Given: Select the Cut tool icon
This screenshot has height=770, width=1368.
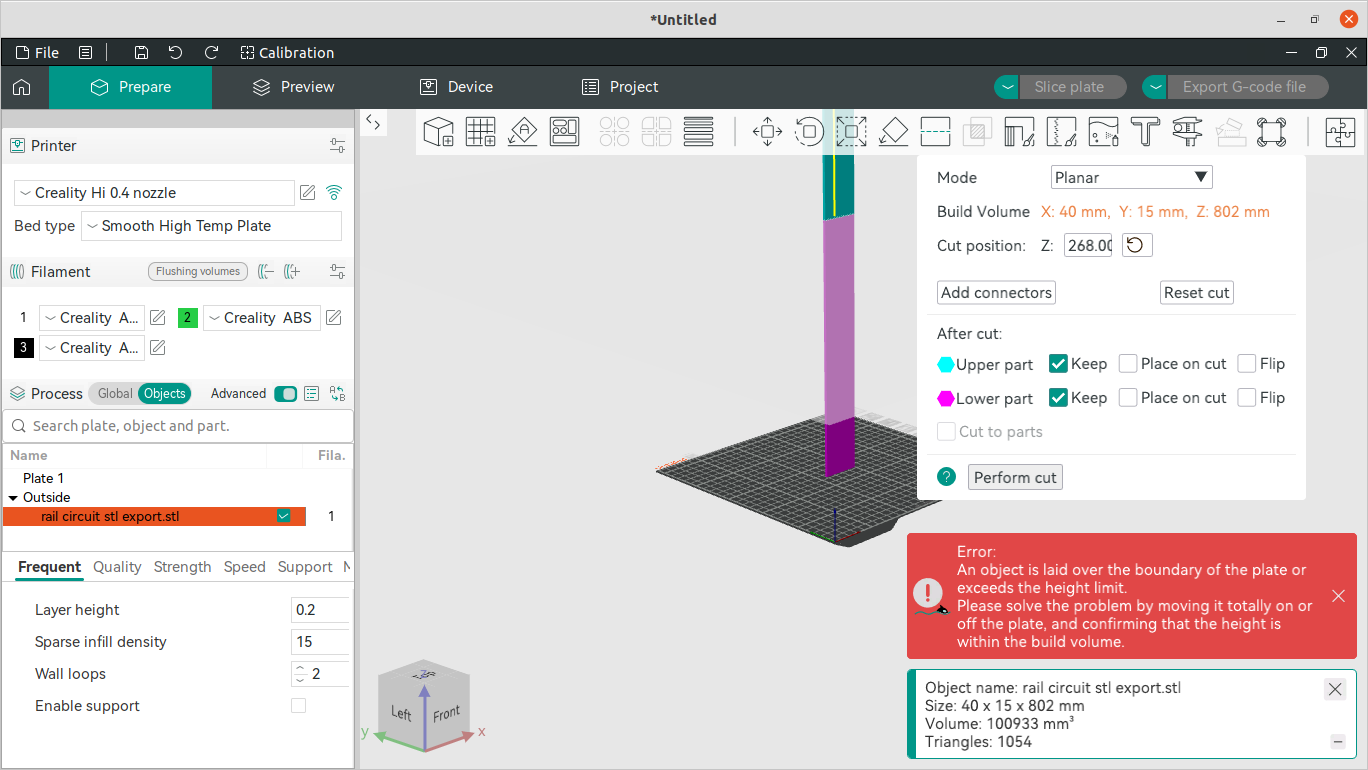Looking at the screenshot, I should [x=935, y=132].
